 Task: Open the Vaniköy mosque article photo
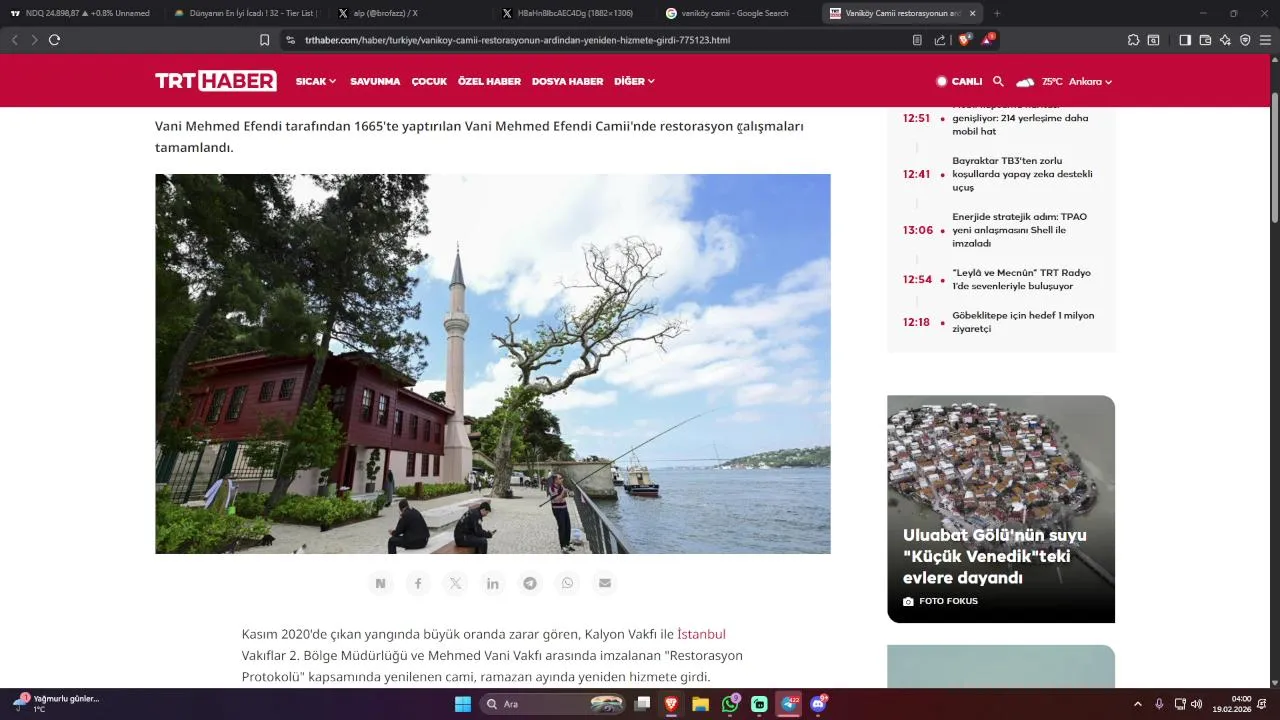coord(492,364)
